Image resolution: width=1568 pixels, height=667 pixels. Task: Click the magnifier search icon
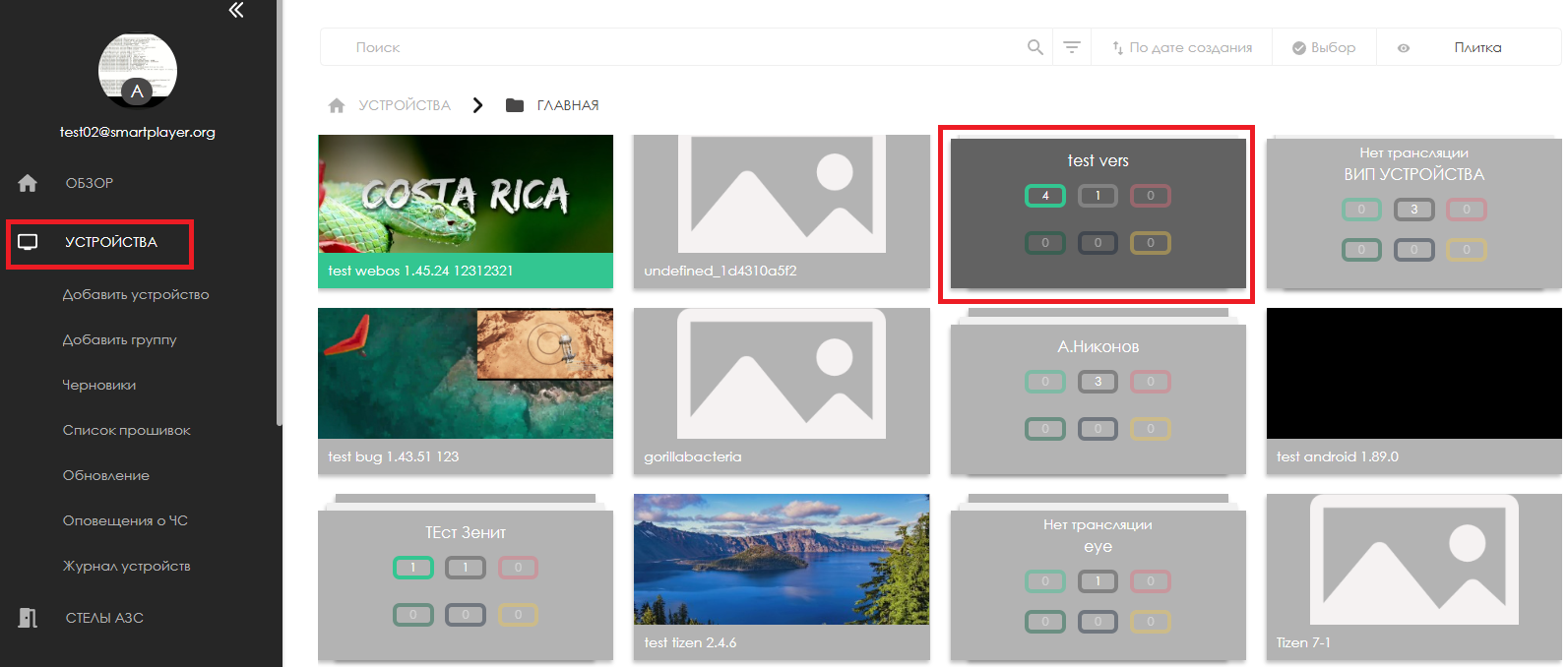point(1035,47)
